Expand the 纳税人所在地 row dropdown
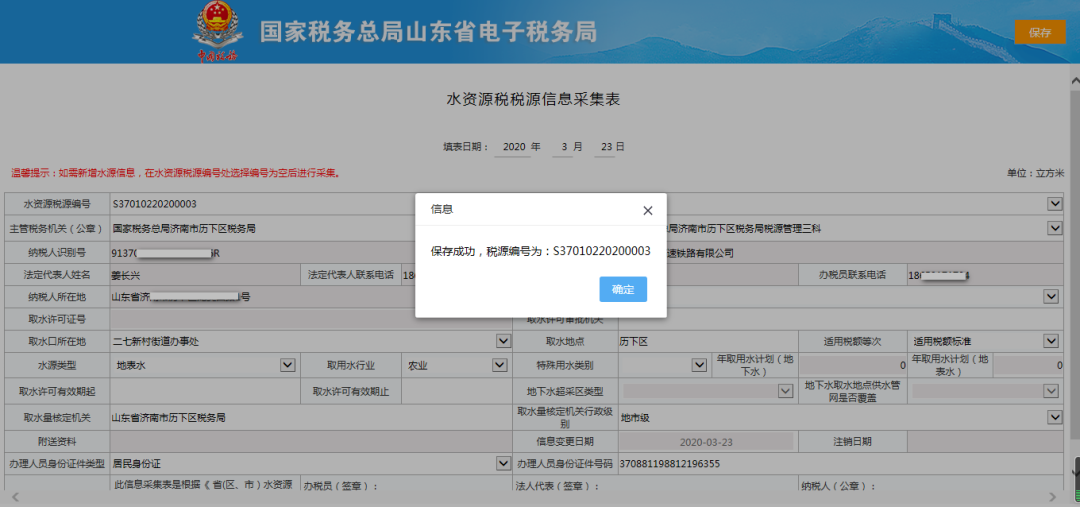The height and width of the screenshot is (507, 1080). pos(1051,297)
